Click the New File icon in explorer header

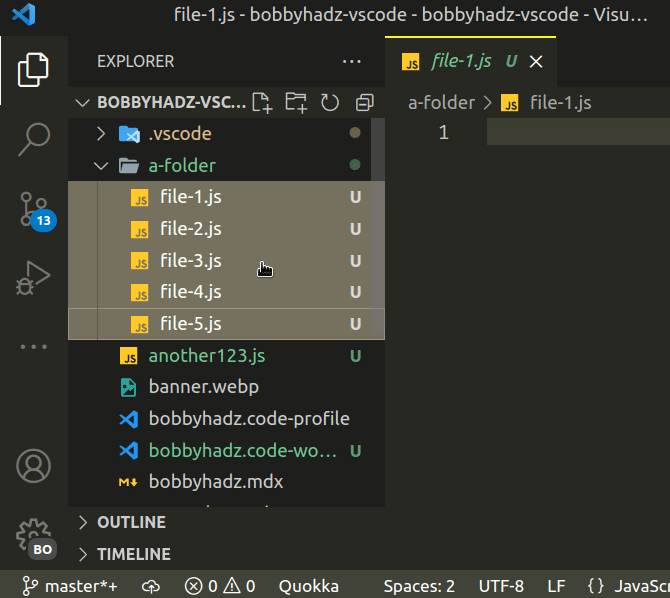click(x=262, y=103)
